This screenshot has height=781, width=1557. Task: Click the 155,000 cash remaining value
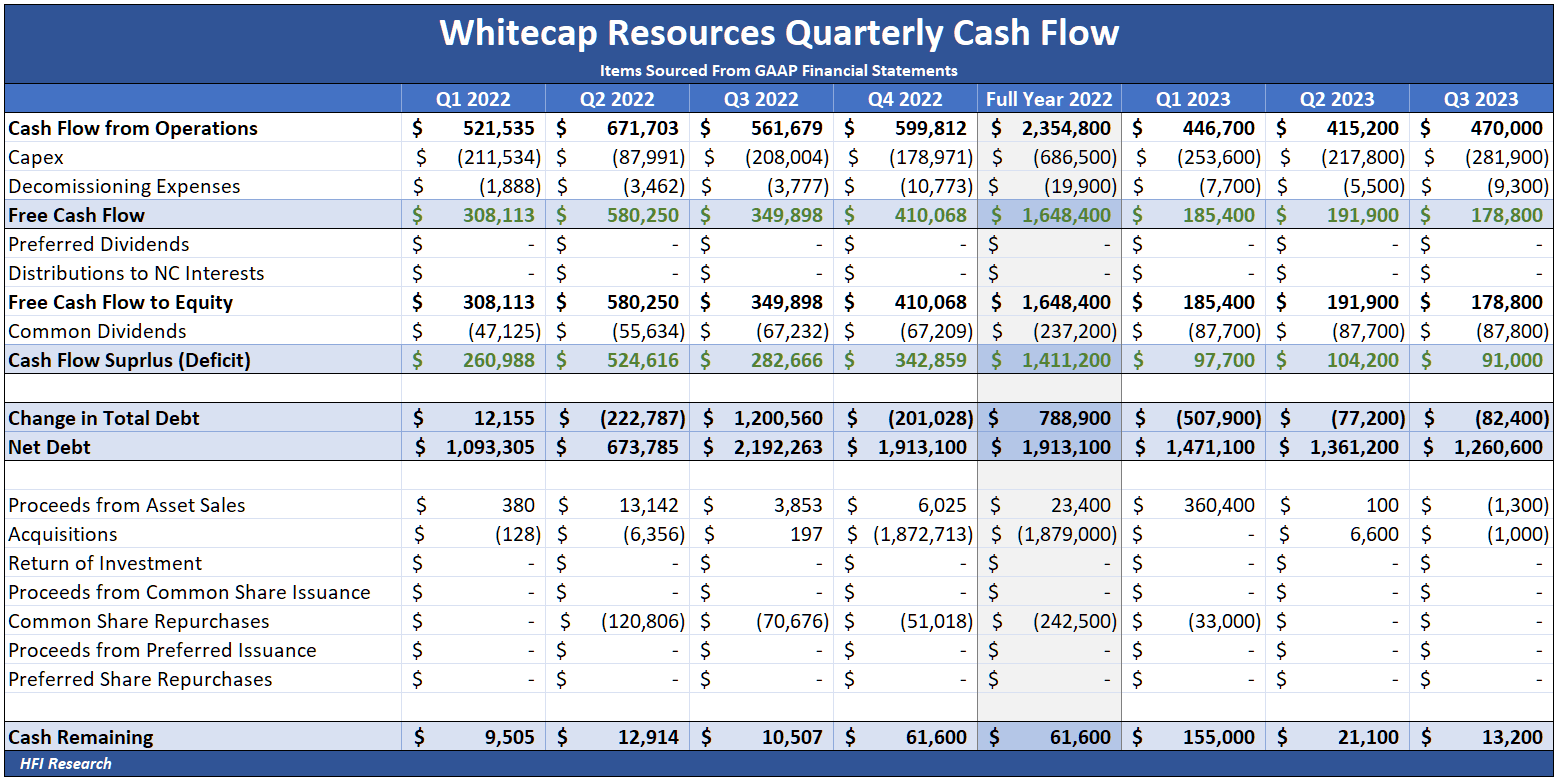(1219, 737)
